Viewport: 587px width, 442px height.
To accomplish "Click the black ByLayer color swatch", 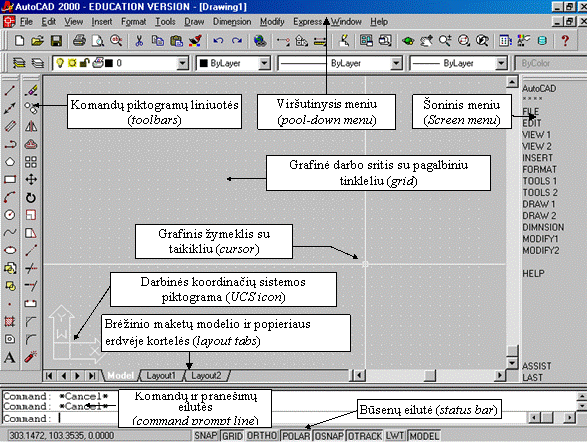I will [x=204, y=63].
